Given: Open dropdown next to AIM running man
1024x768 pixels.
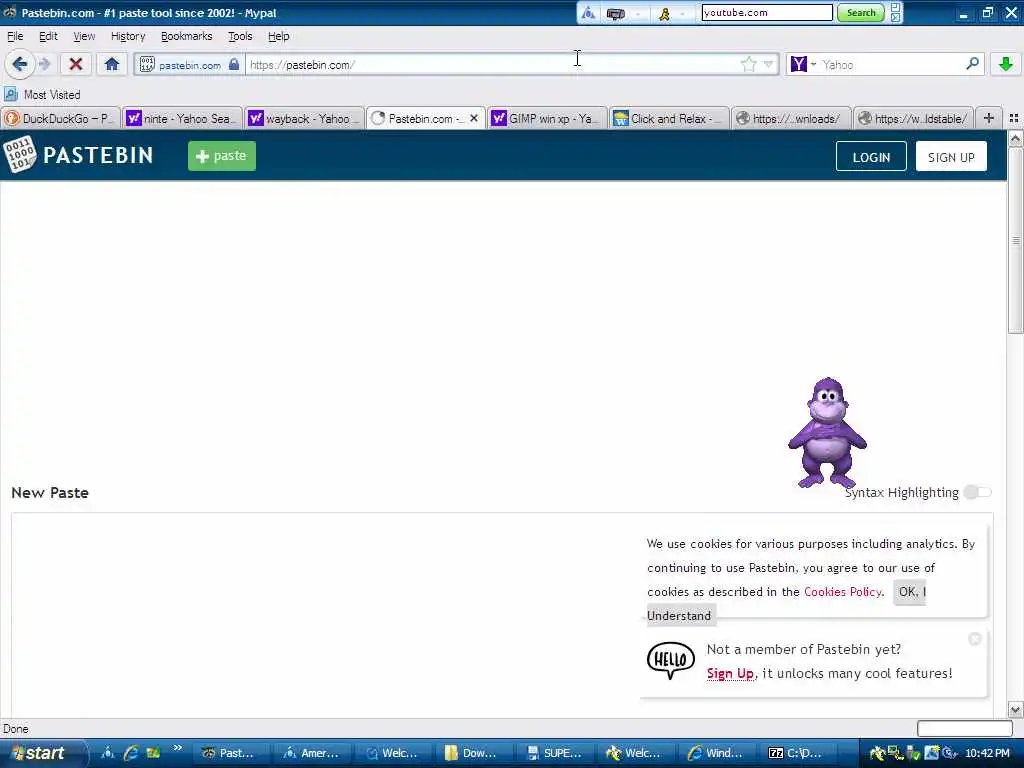Looking at the screenshot, I should pos(682,13).
